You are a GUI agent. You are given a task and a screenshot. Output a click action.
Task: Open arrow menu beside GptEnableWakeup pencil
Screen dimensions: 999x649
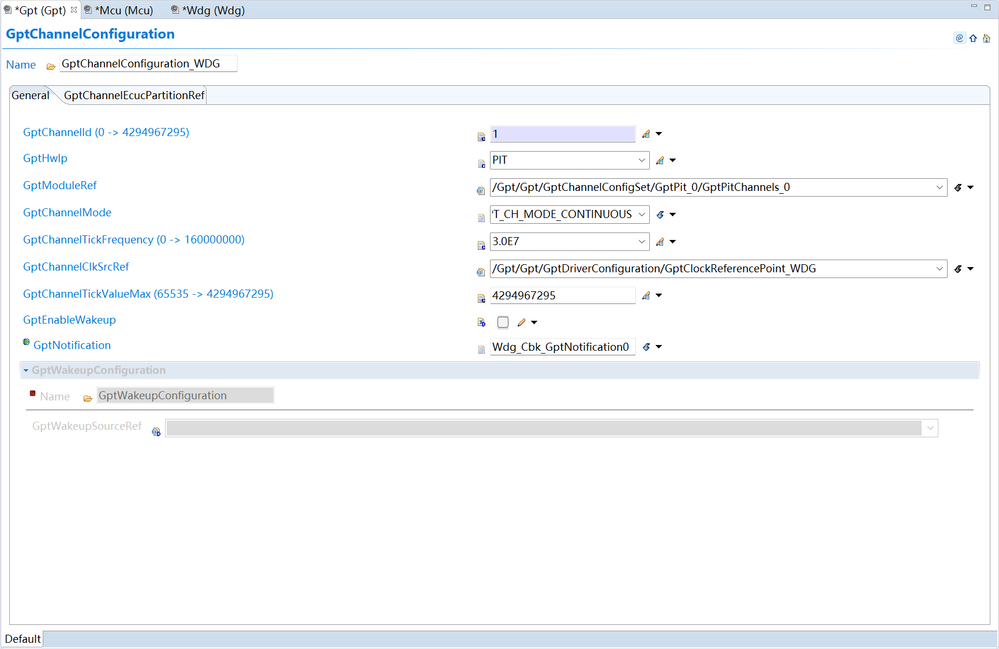click(x=534, y=322)
